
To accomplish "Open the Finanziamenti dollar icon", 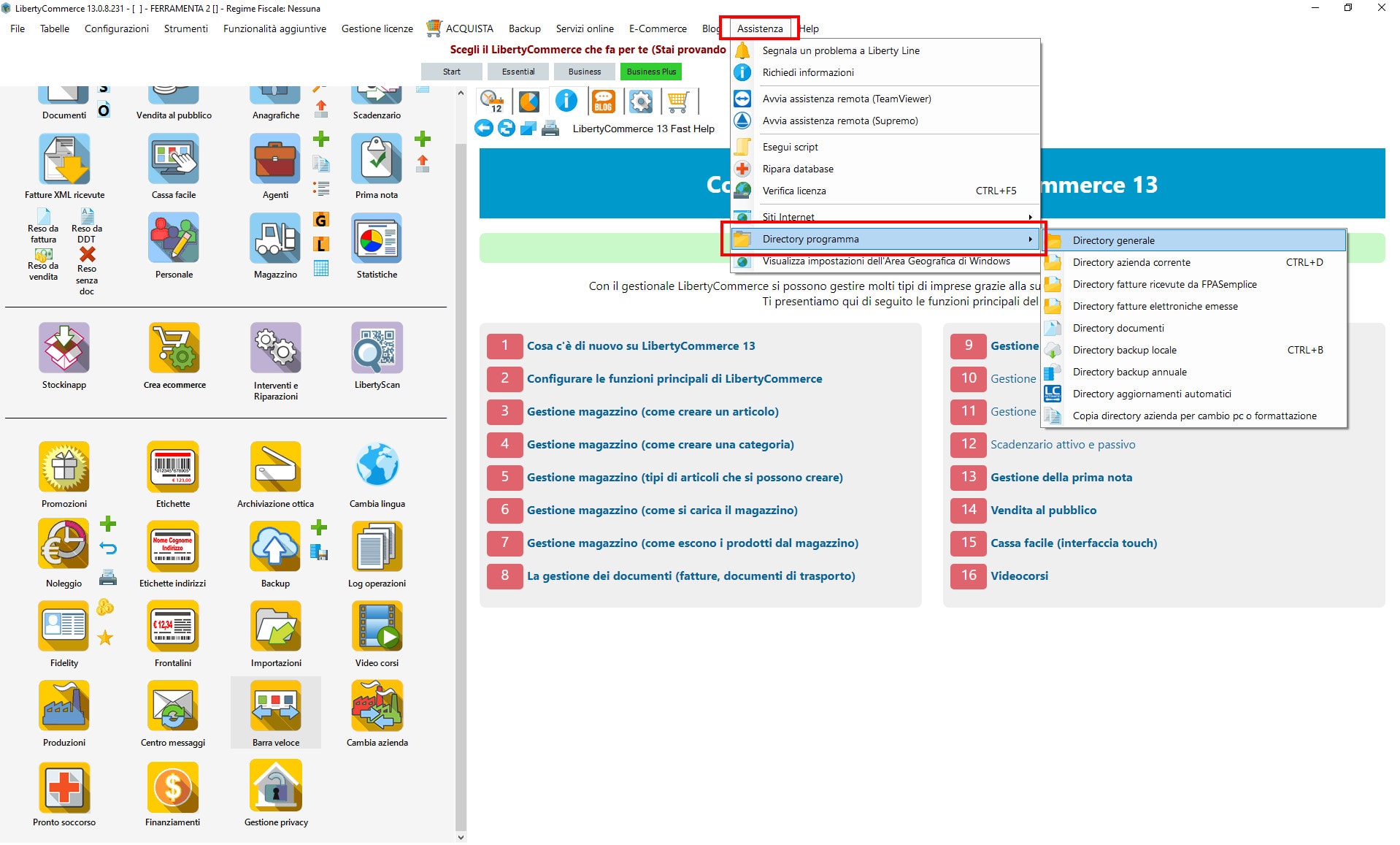I will coord(173,787).
